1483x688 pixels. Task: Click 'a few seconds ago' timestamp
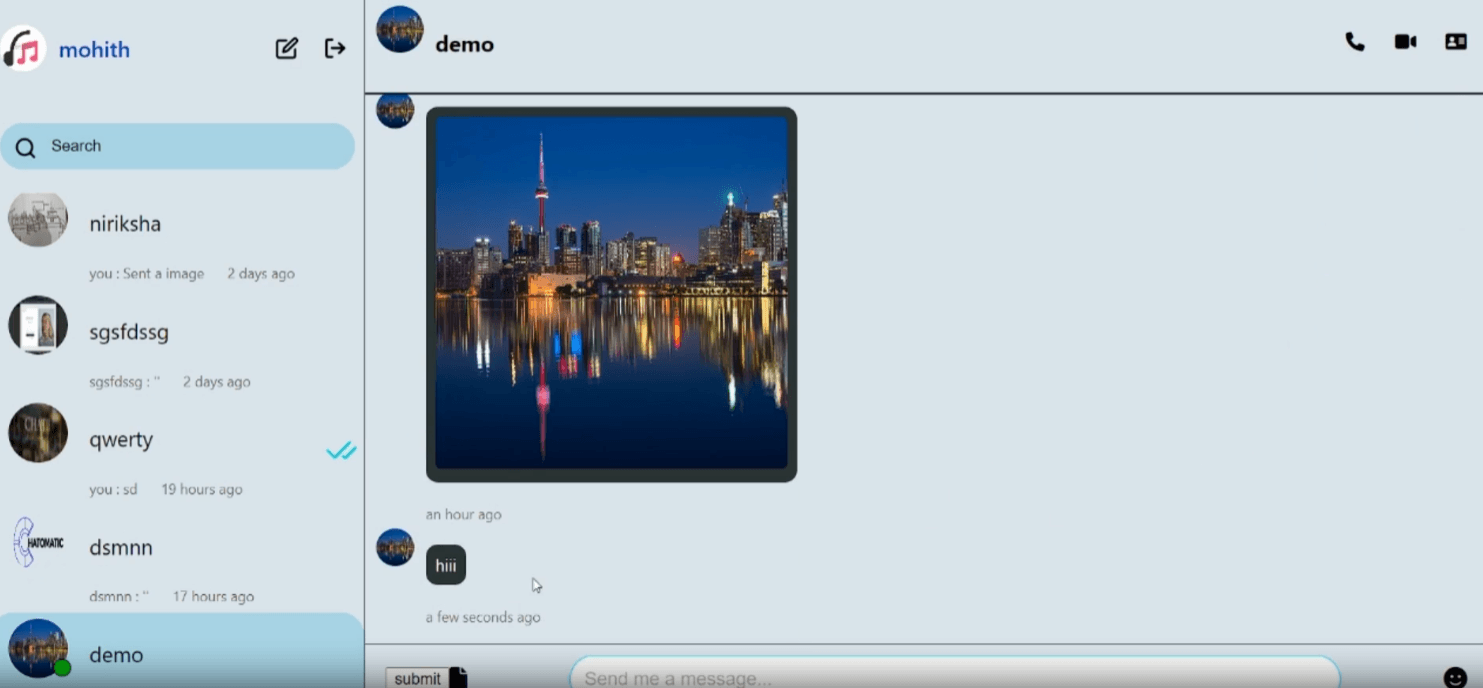(483, 617)
